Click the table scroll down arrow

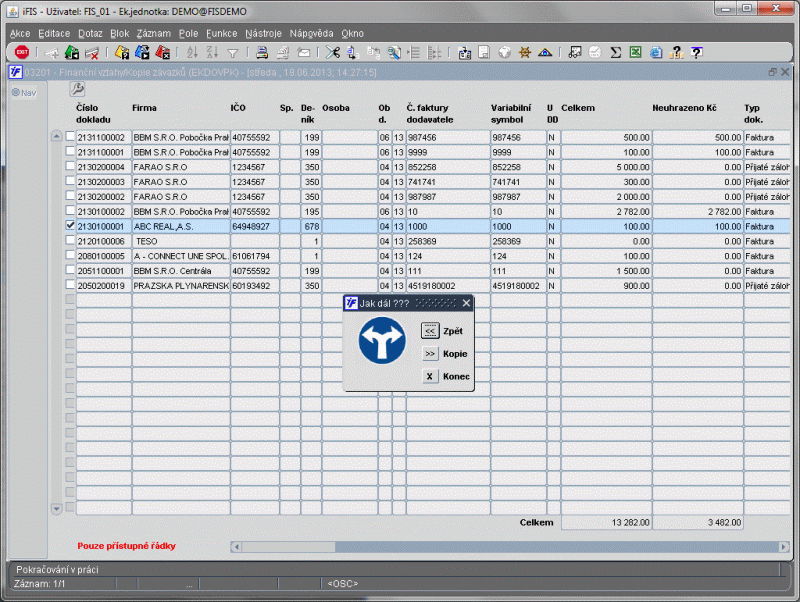tap(57, 508)
